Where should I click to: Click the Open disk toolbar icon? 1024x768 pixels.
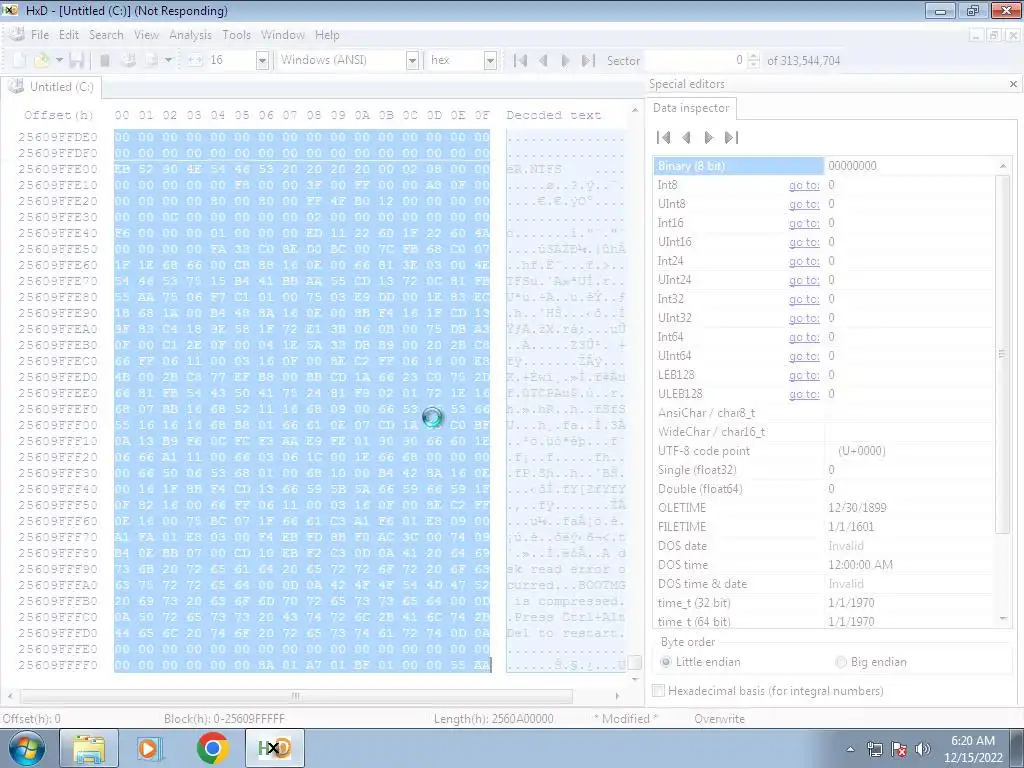(129, 60)
